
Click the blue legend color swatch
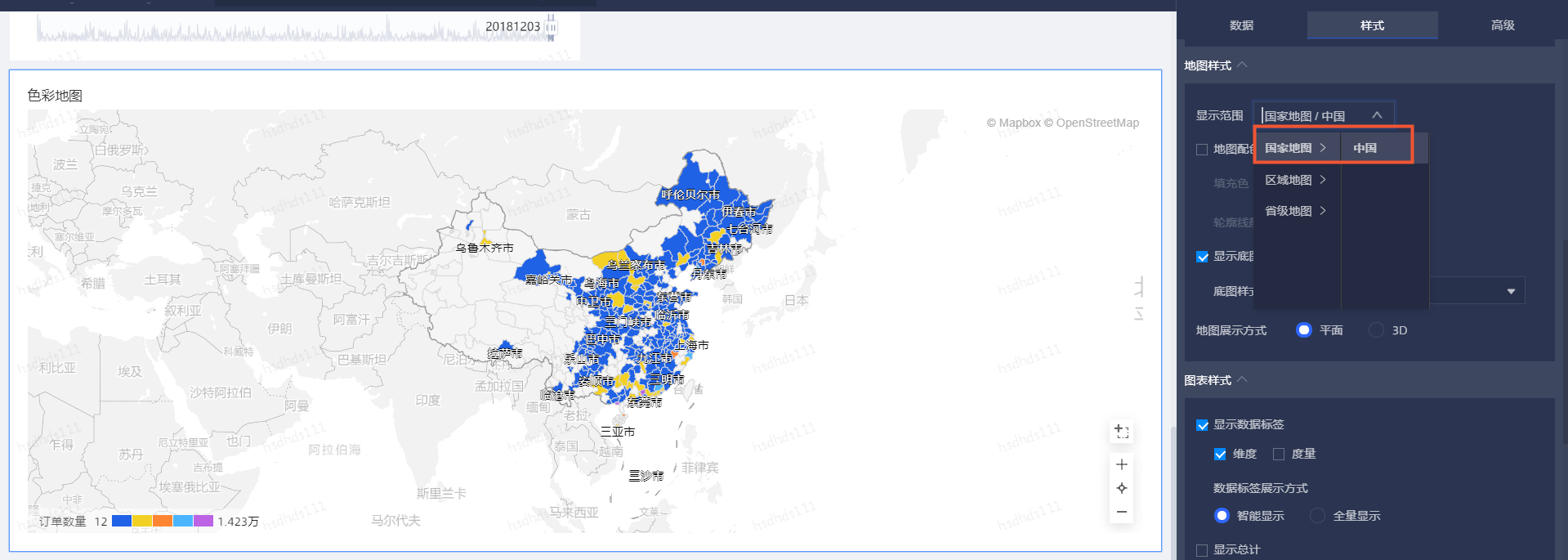click(x=122, y=521)
